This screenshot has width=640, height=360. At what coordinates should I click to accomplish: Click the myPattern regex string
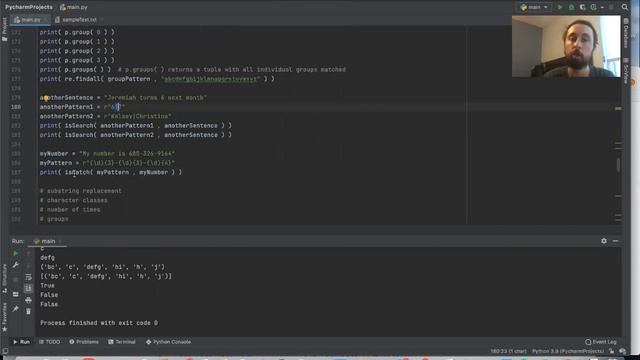tap(129, 163)
